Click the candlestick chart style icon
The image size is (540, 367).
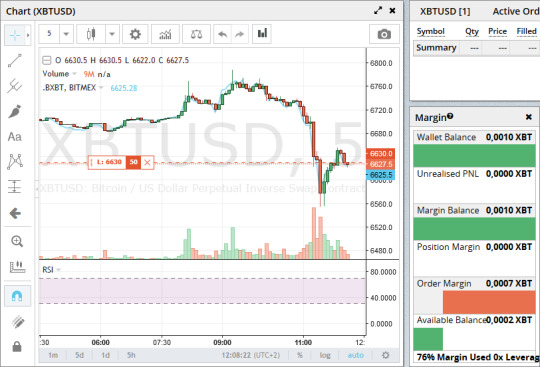91,34
